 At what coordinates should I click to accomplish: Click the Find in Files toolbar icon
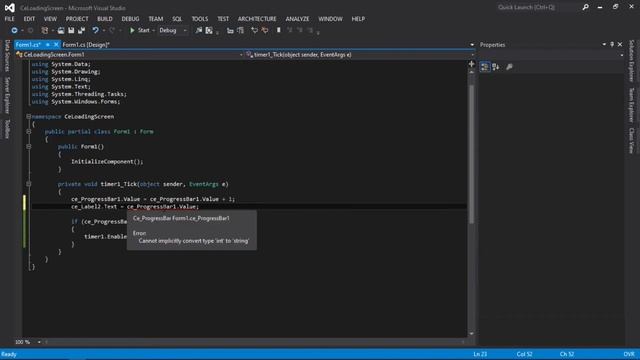coord(199,31)
